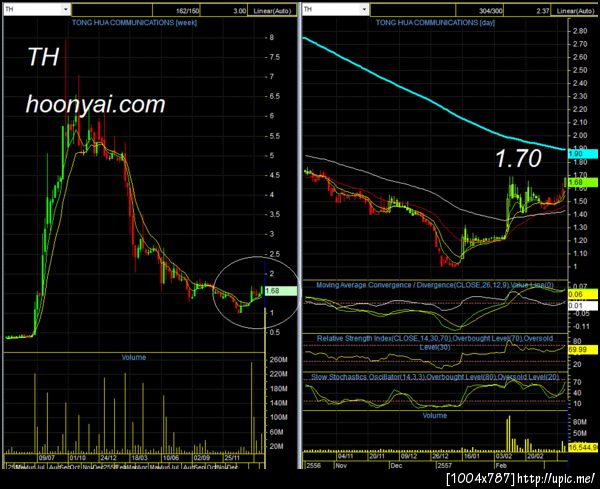The image size is (600, 489).
Task: Click the empty field beside daily TH selector
Action: click(413, 10)
